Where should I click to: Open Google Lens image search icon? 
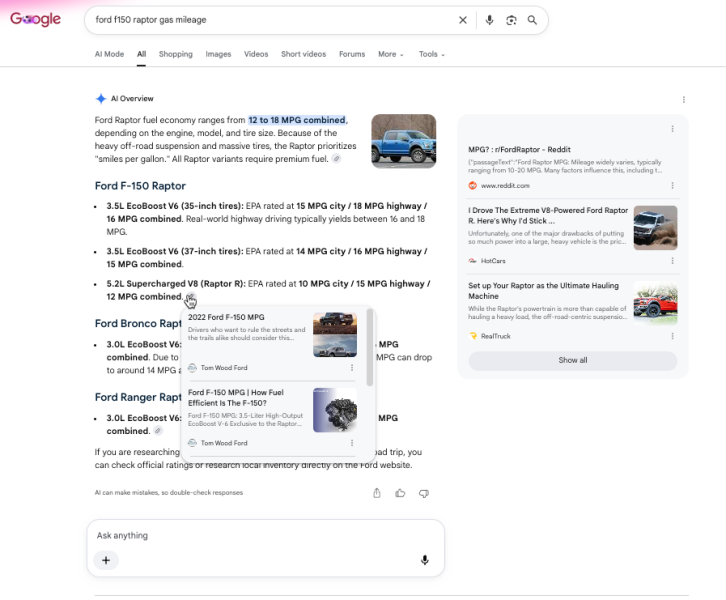[511, 20]
